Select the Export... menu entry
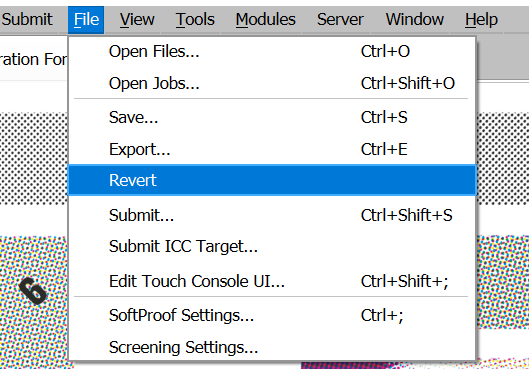This screenshot has height=369, width=529. [272, 149]
